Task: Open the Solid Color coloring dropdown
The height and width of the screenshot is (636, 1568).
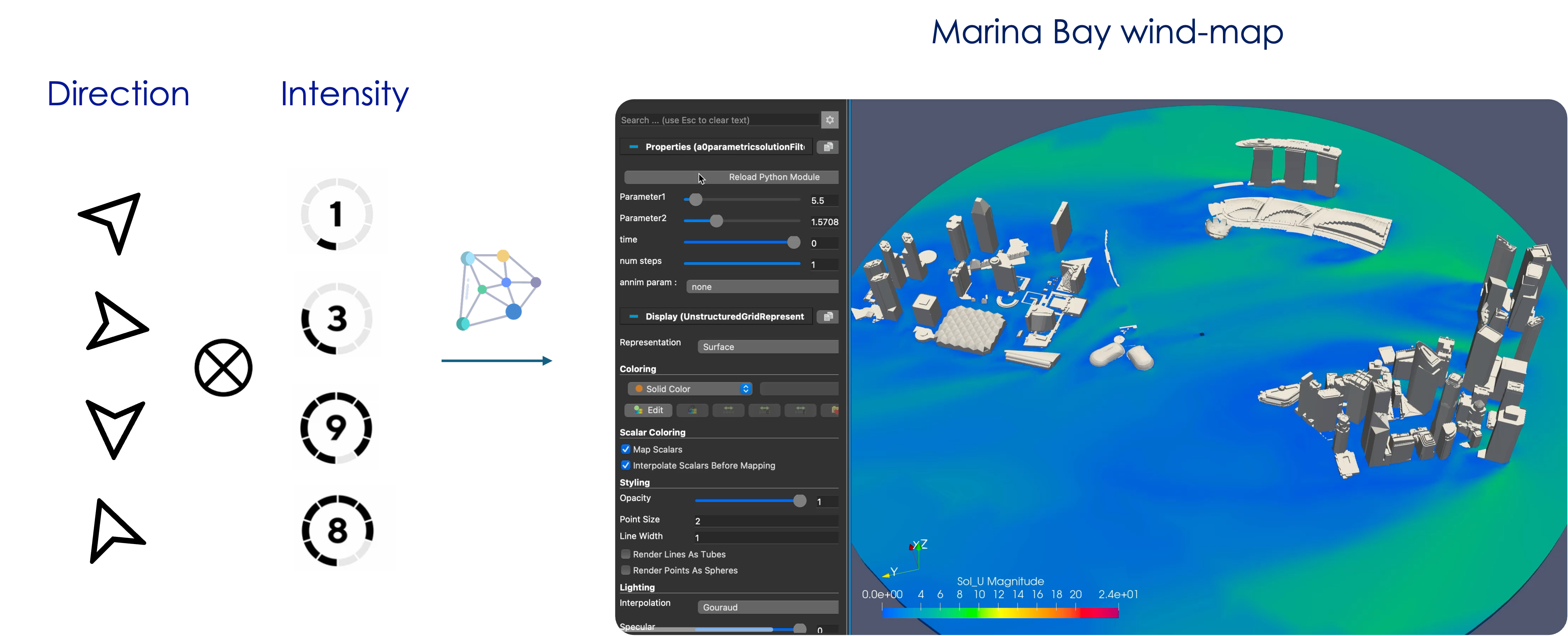Action: coord(690,389)
